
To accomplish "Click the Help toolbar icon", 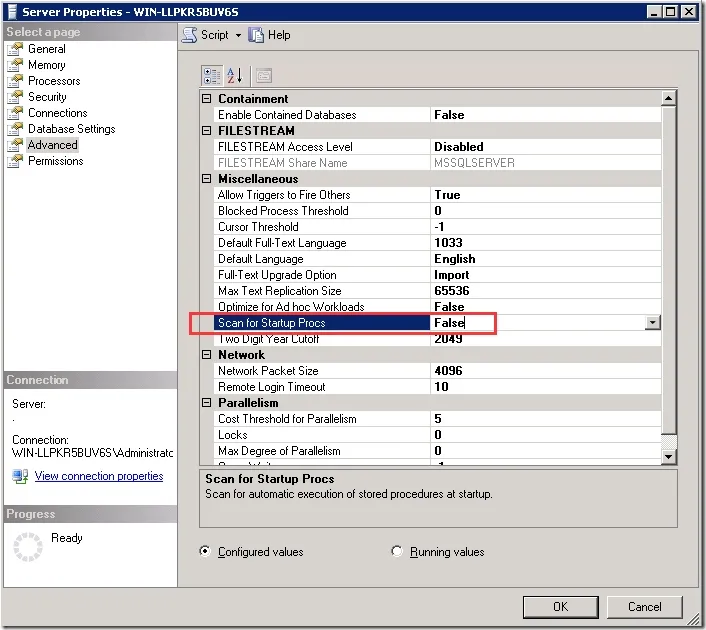I will (x=256, y=35).
